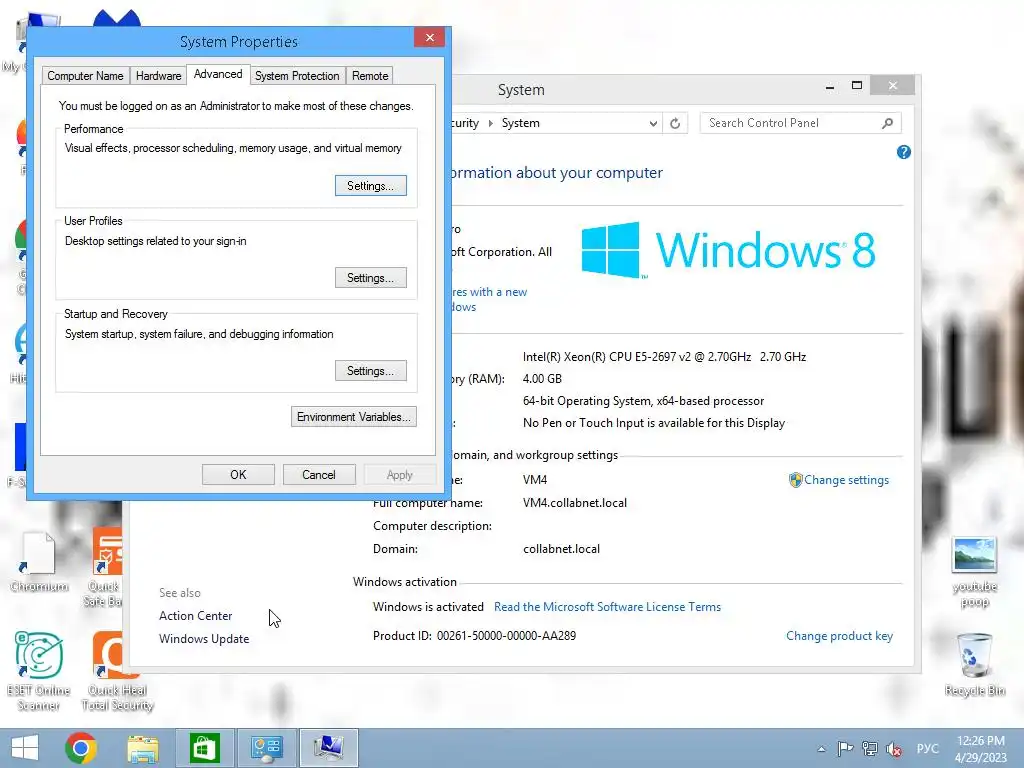This screenshot has width=1024, height=768.
Task: Open network tray icon
Action: click(x=869, y=748)
